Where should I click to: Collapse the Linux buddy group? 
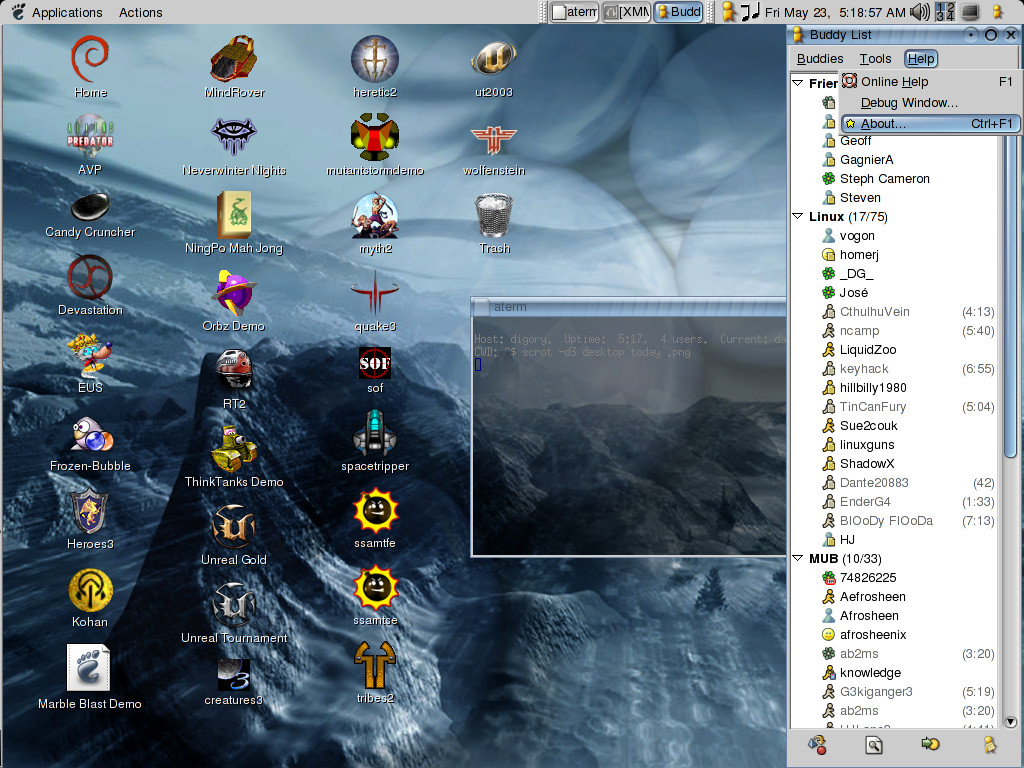tap(797, 216)
